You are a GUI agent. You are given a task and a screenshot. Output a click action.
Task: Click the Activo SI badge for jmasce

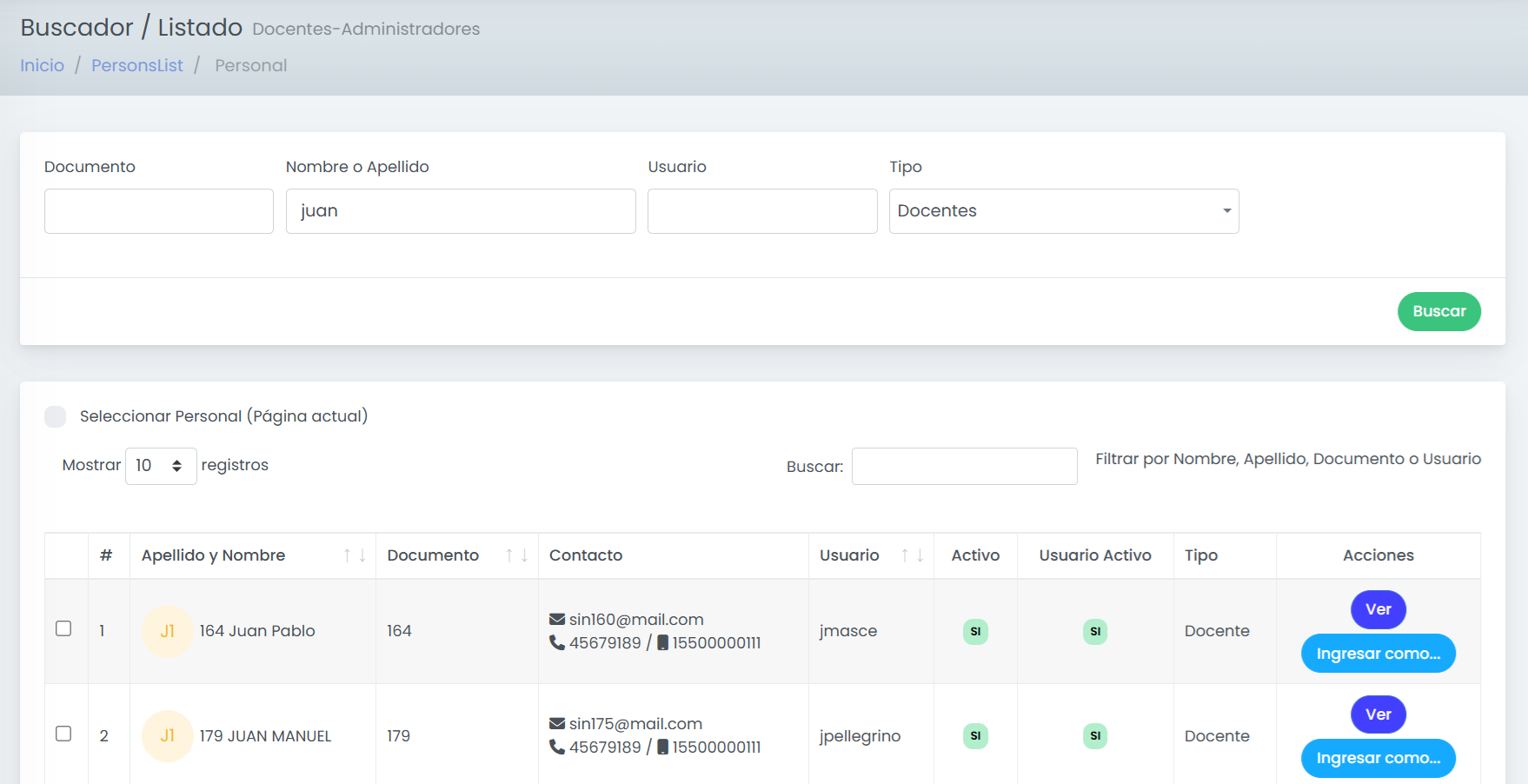975,632
